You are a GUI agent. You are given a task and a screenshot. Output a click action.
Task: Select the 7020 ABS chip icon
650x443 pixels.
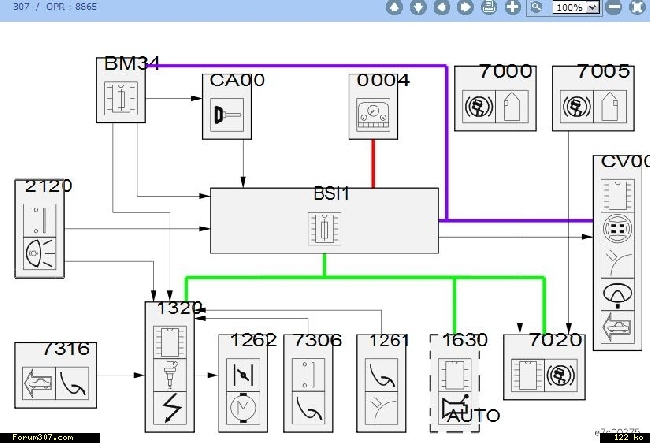(x=528, y=375)
